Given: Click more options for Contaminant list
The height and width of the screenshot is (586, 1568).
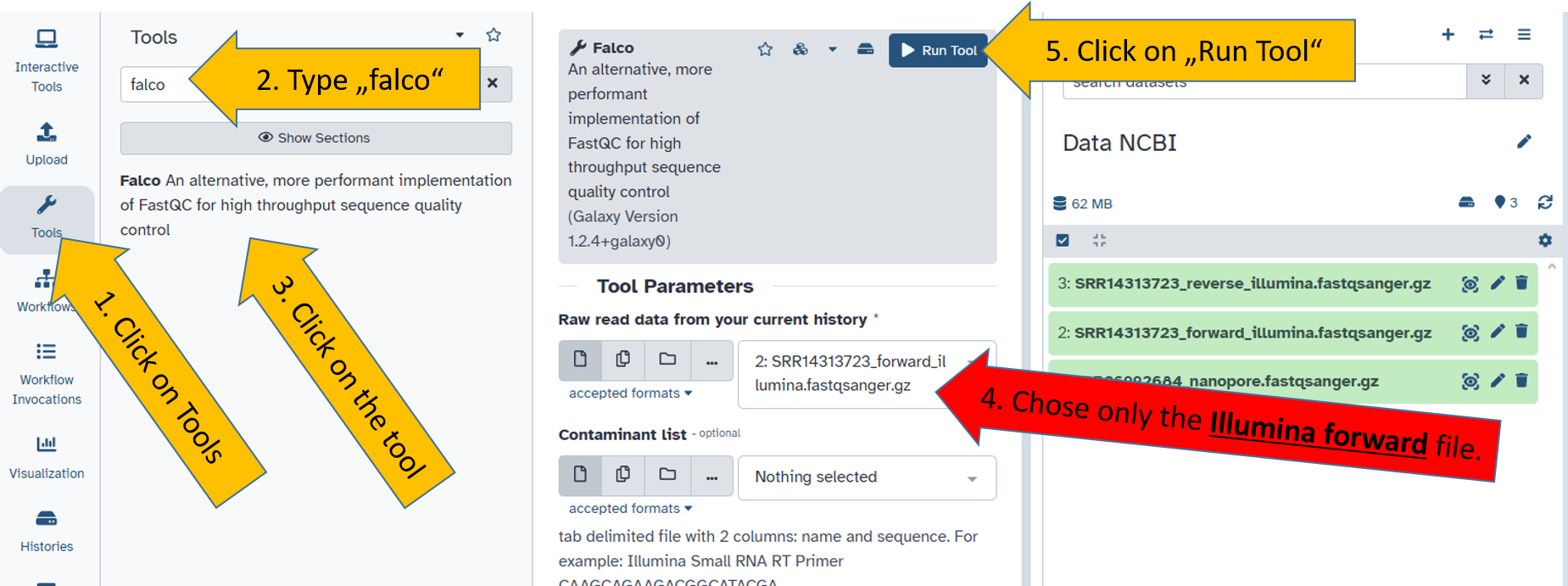Looking at the screenshot, I should 711,477.
